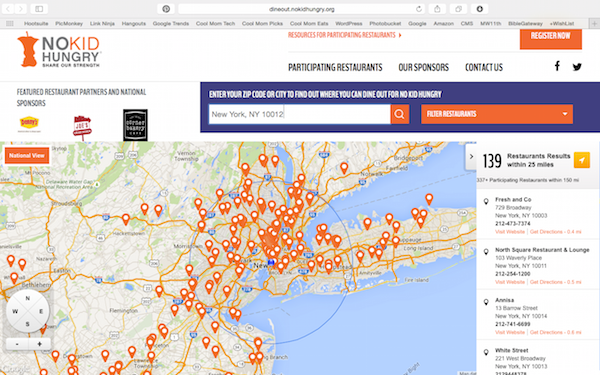Open the Google Trends bookmark

point(171,23)
